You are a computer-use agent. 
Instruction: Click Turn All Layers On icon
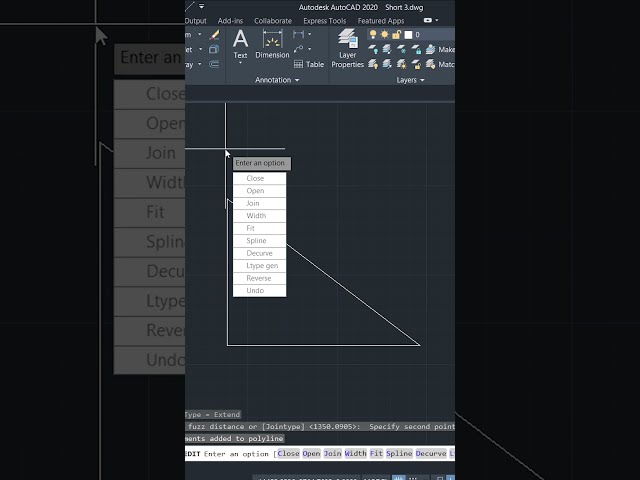tap(373, 64)
